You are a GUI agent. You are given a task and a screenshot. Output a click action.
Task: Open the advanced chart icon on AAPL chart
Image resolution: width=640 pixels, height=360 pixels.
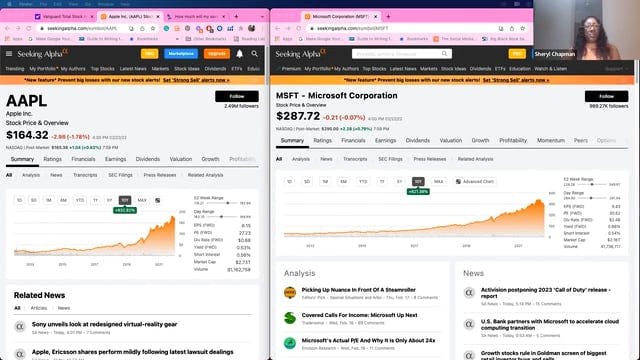point(158,200)
